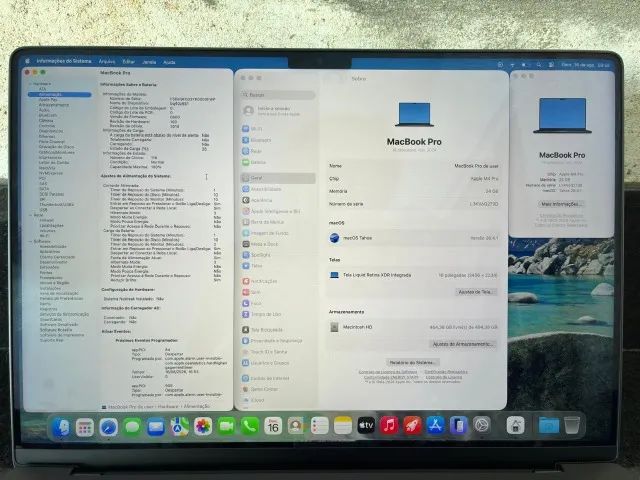Click Ajustes de Armazenamento button
Image resolution: width=640 pixels, height=480 pixels.
point(463,344)
